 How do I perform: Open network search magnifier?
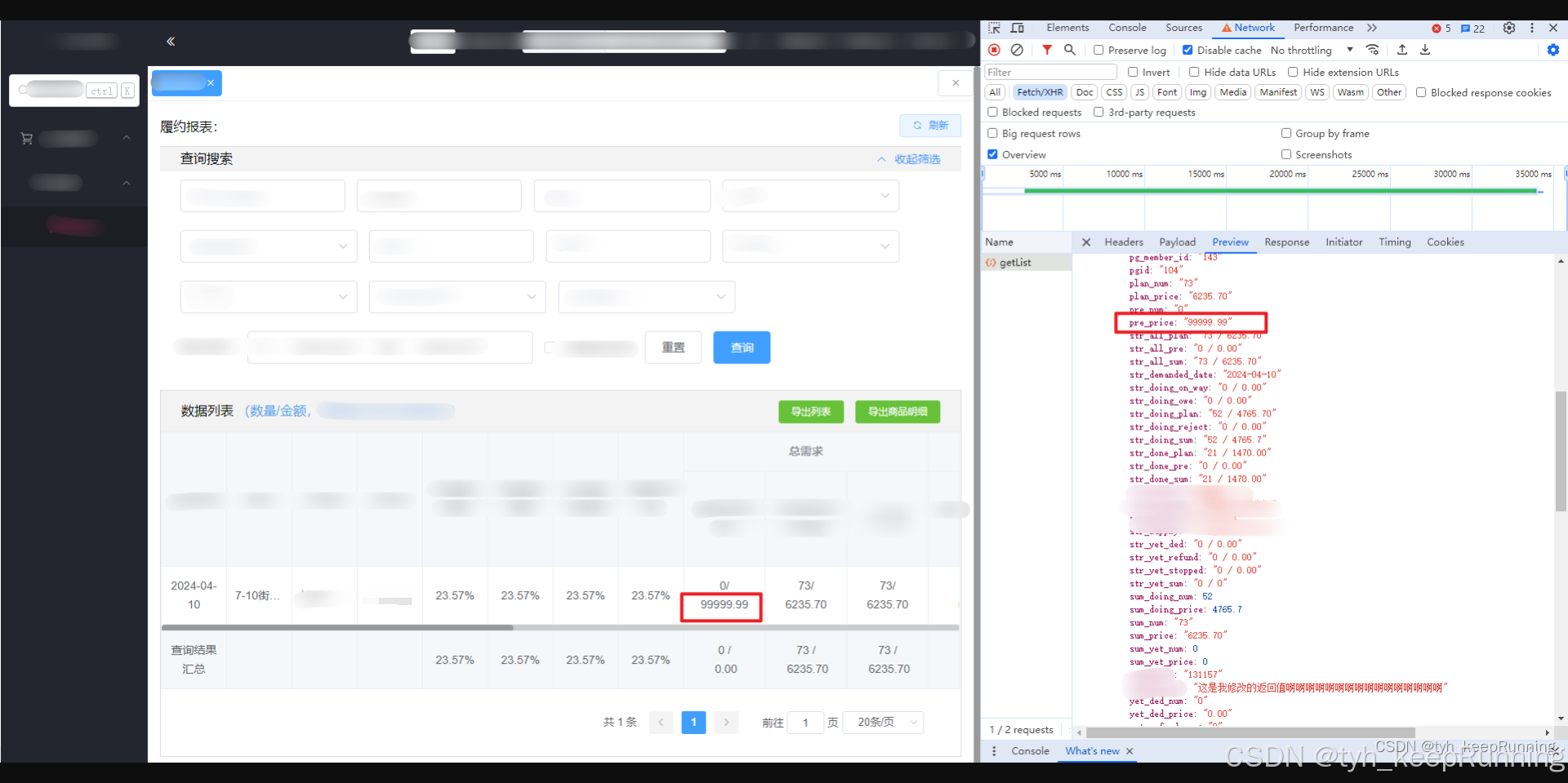click(1070, 50)
